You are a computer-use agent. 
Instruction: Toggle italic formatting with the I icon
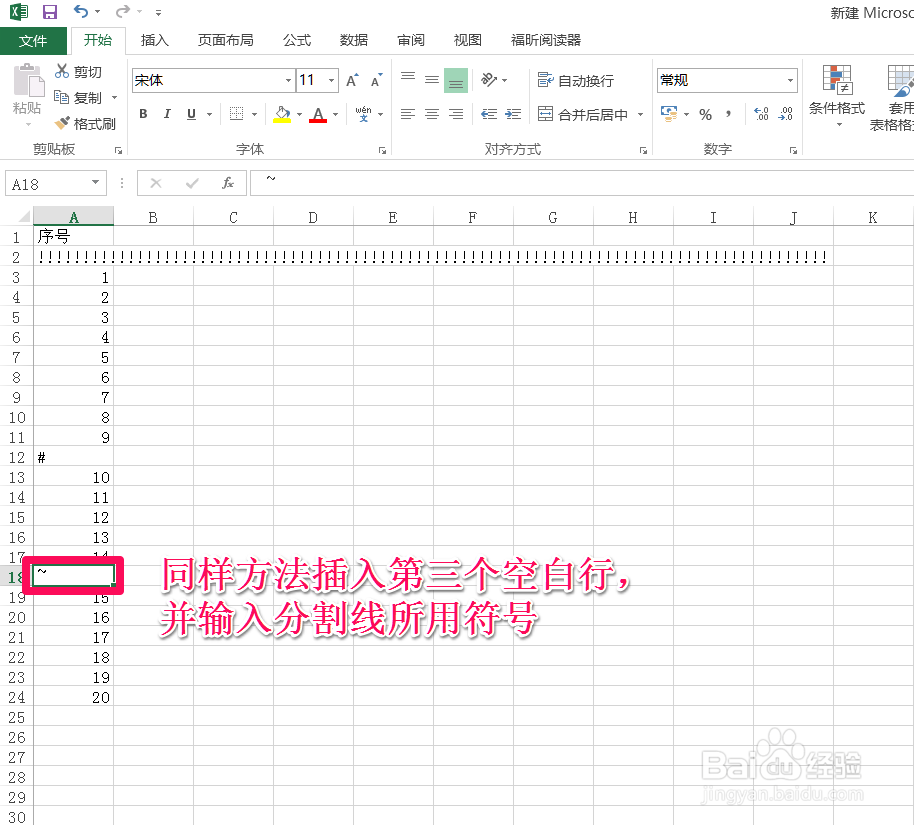[x=167, y=112]
